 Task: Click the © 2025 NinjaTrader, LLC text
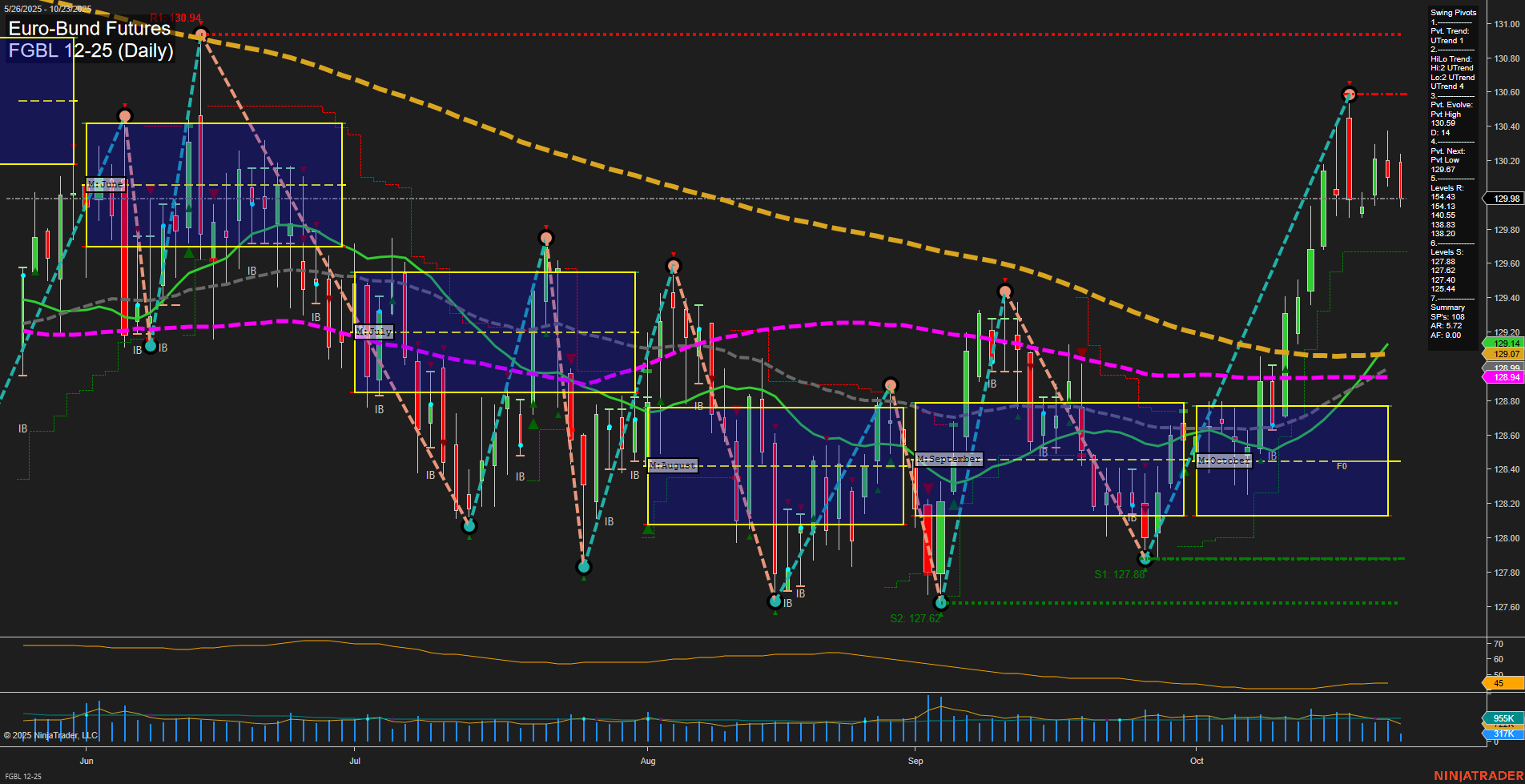tap(50, 735)
